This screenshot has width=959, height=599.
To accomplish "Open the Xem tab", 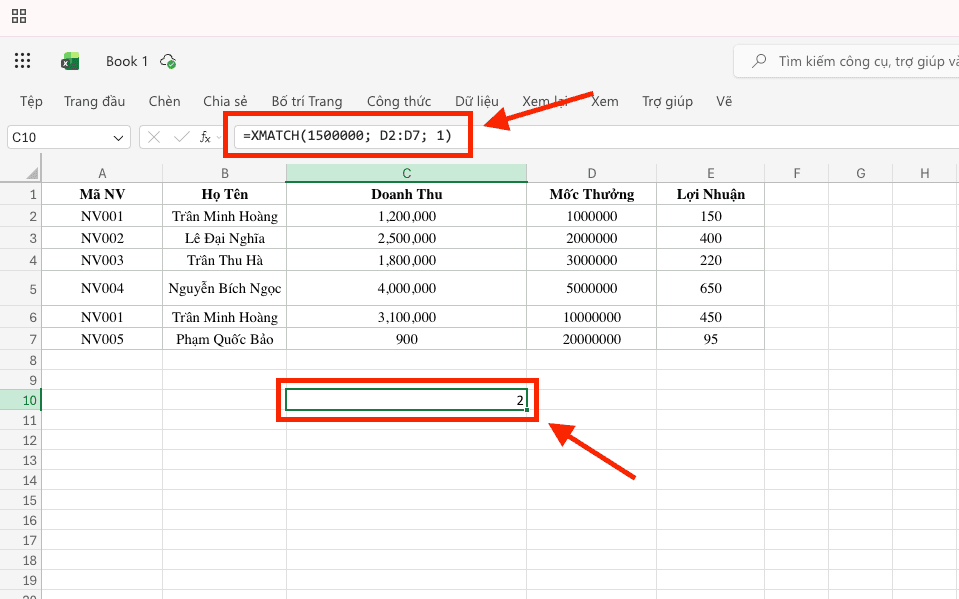I will [x=605, y=101].
